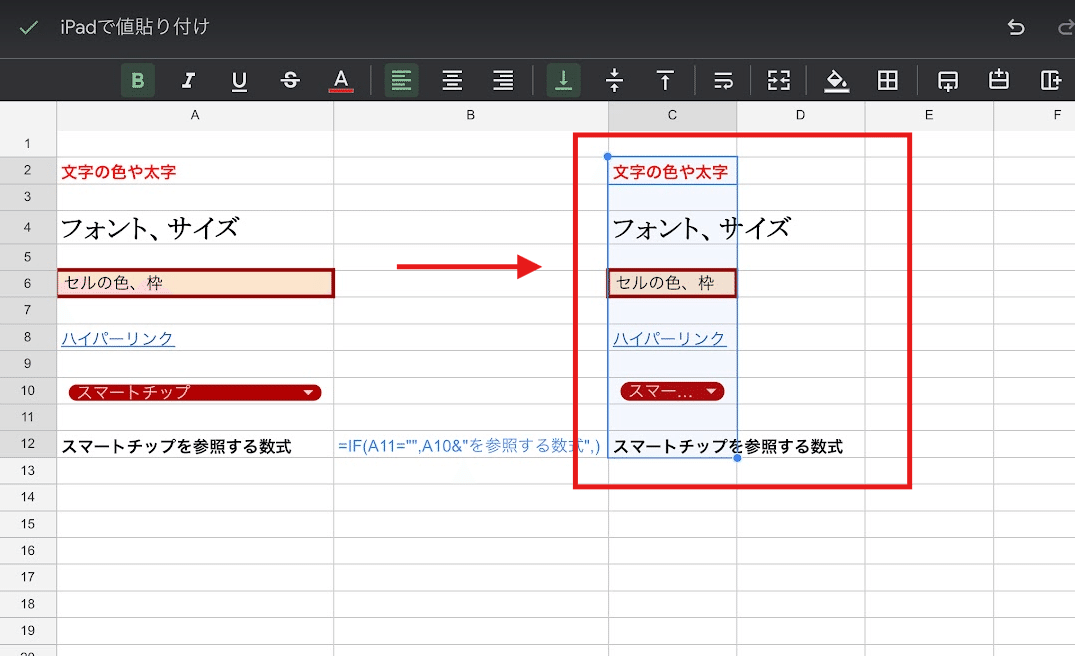1075x656 pixels.
Task: Select cell C4 フォント、サイズ
Action: [673, 228]
